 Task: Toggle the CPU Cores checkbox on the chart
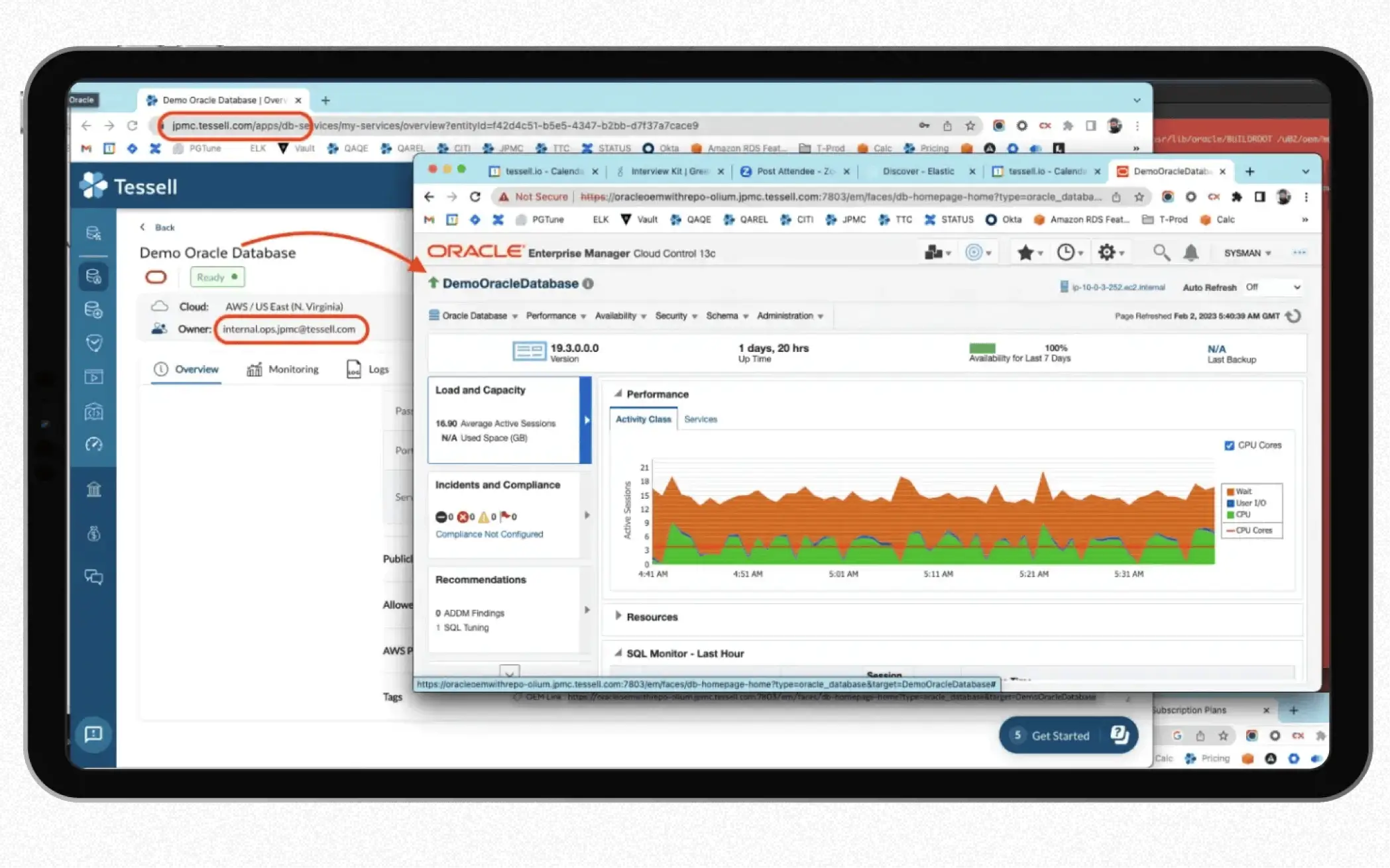click(1230, 445)
